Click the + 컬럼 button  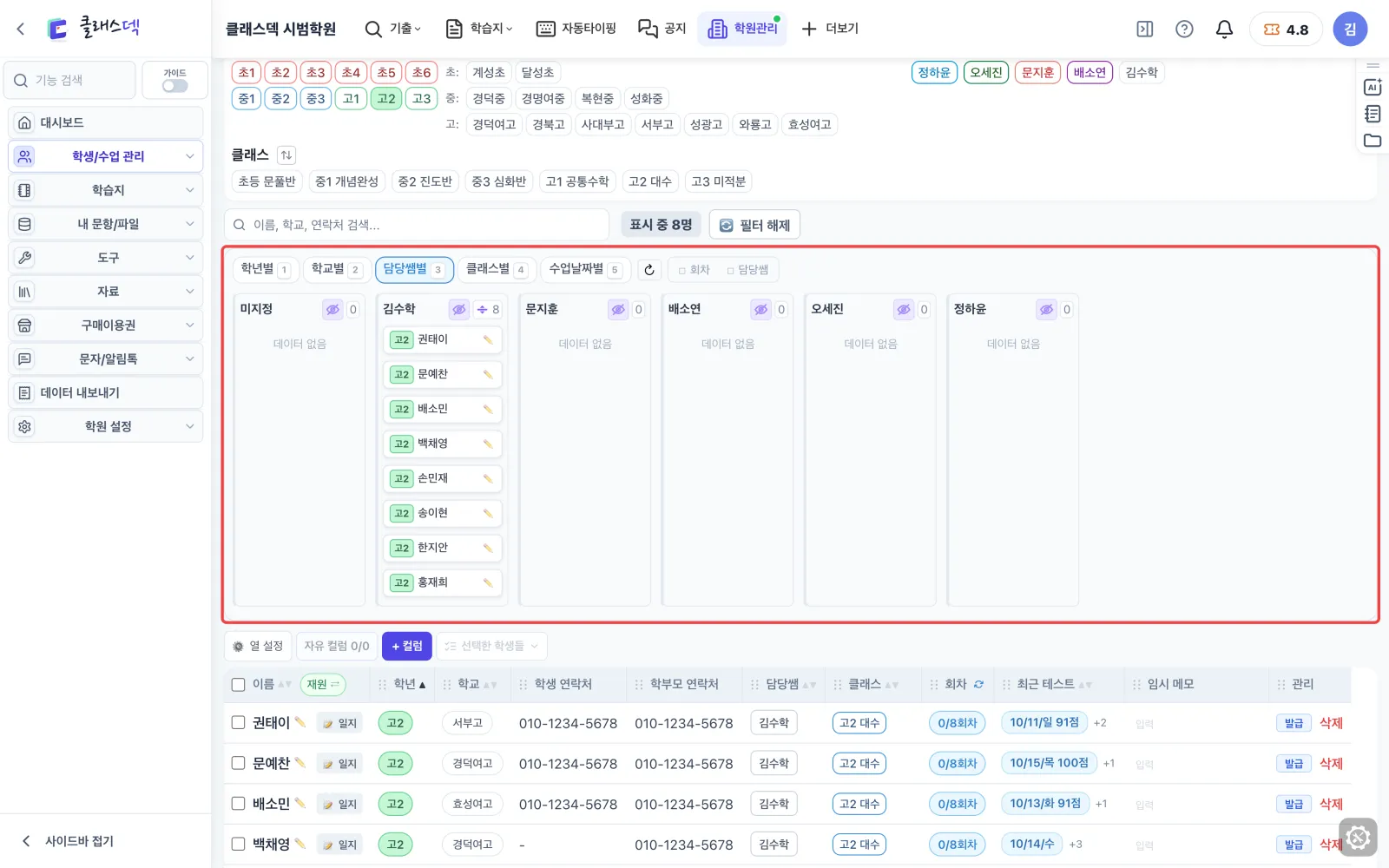coord(407,646)
